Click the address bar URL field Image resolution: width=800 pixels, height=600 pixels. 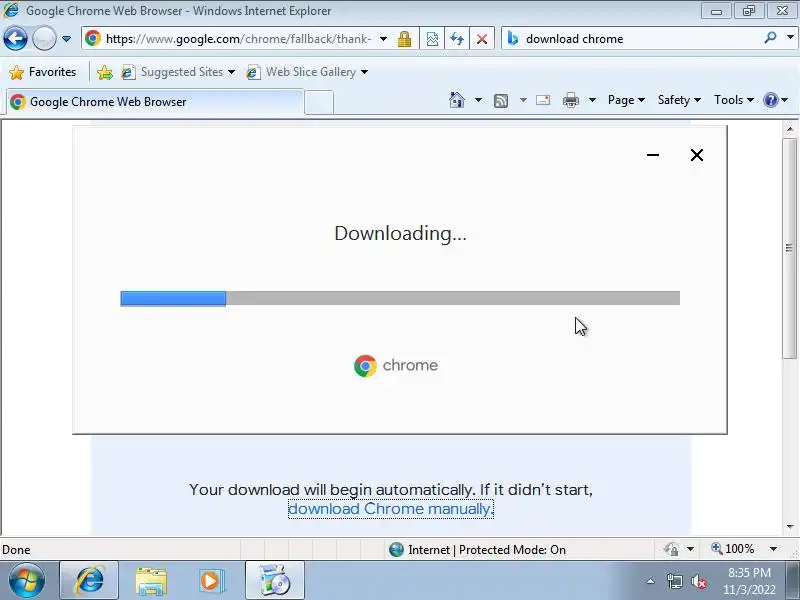tap(238, 39)
